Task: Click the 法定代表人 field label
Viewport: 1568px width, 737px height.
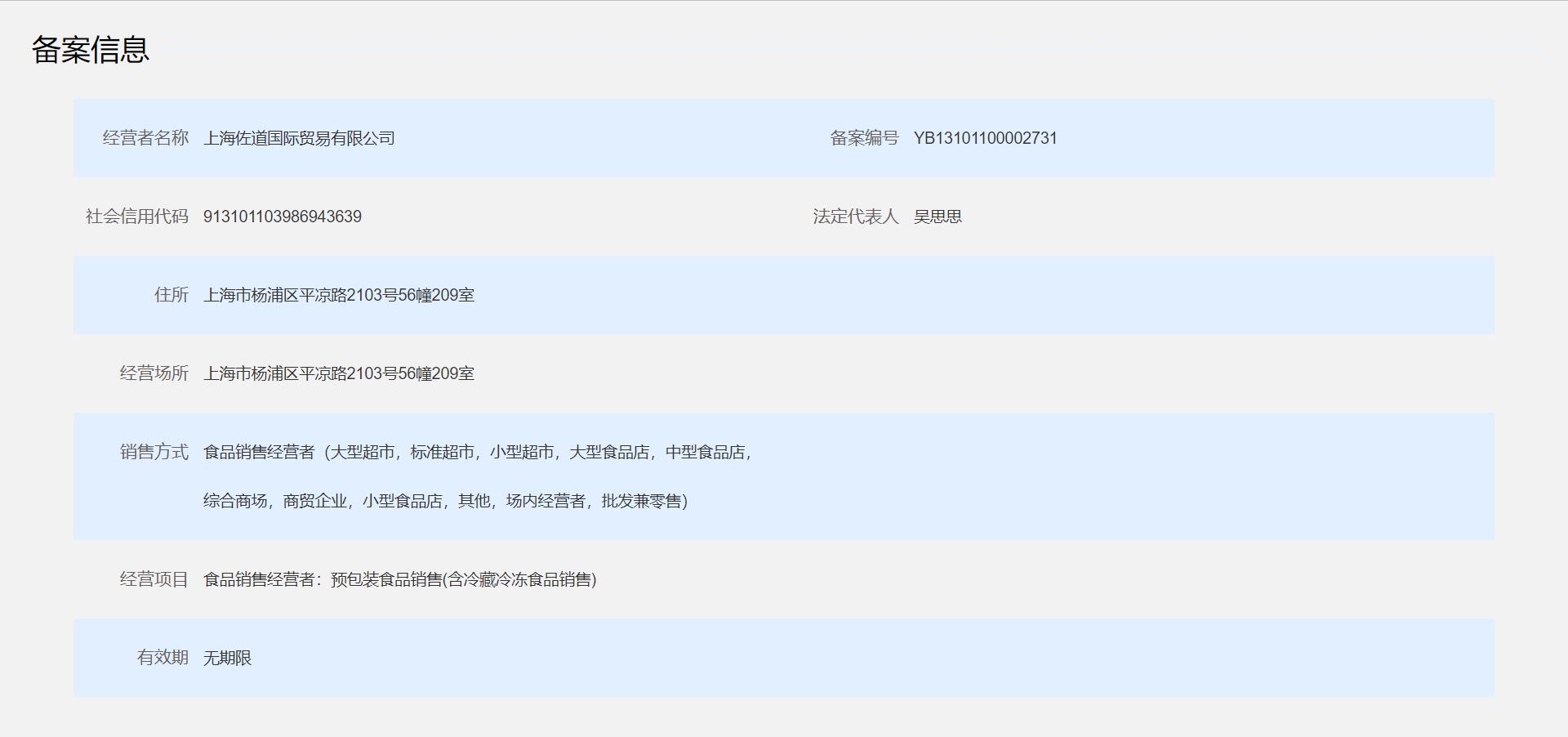Action: pos(855,217)
